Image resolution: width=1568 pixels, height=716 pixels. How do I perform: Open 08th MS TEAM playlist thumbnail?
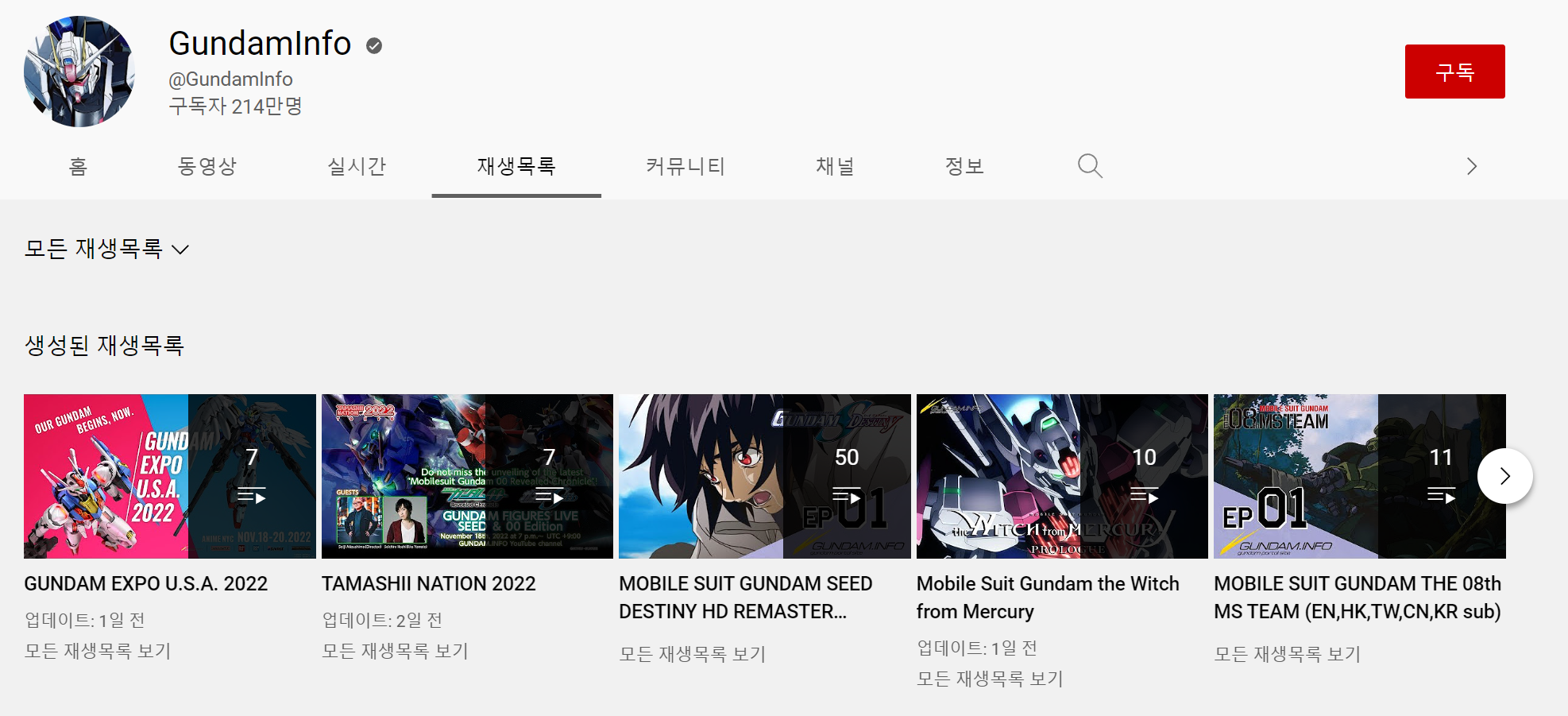1360,476
